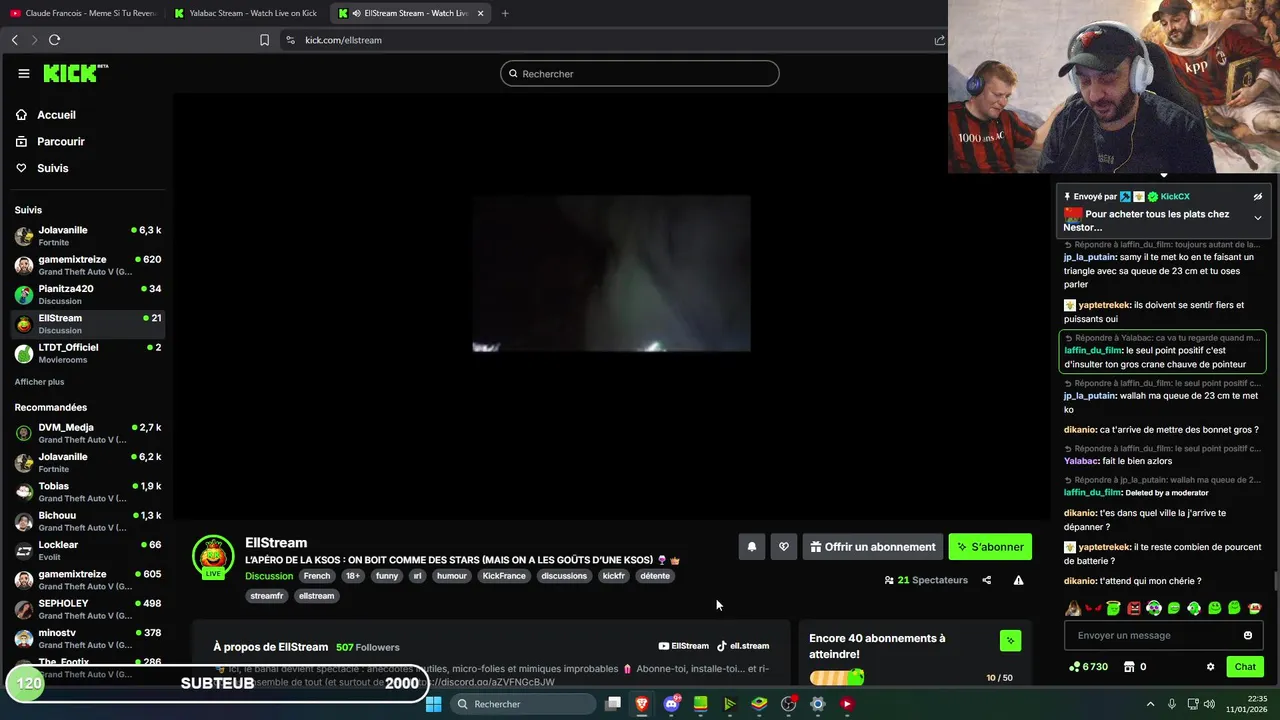View channel points 6 730
The image size is (1280, 720).
[1088, 667]
